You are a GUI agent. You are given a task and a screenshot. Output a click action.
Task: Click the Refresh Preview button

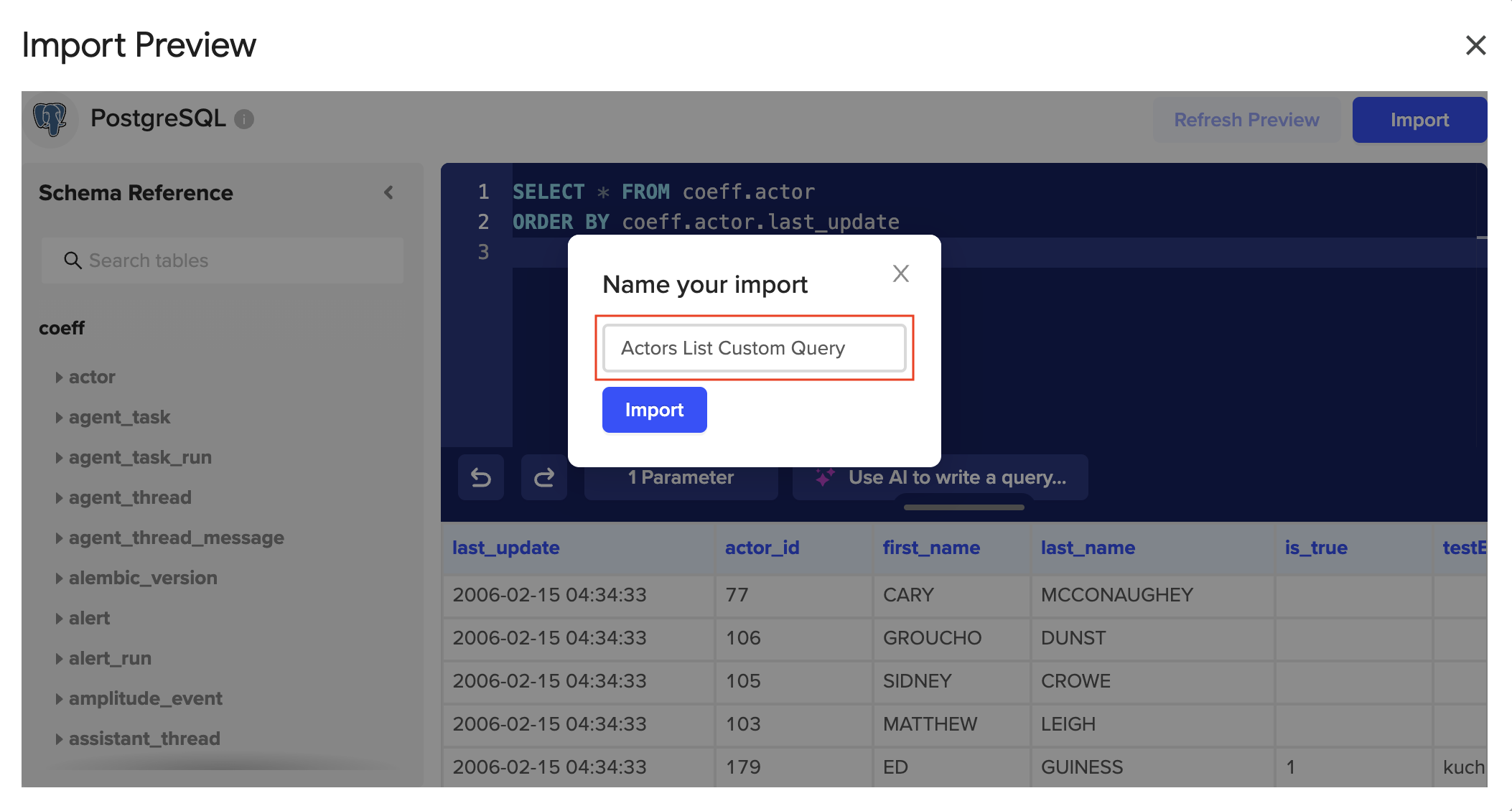coord(1246,120)
